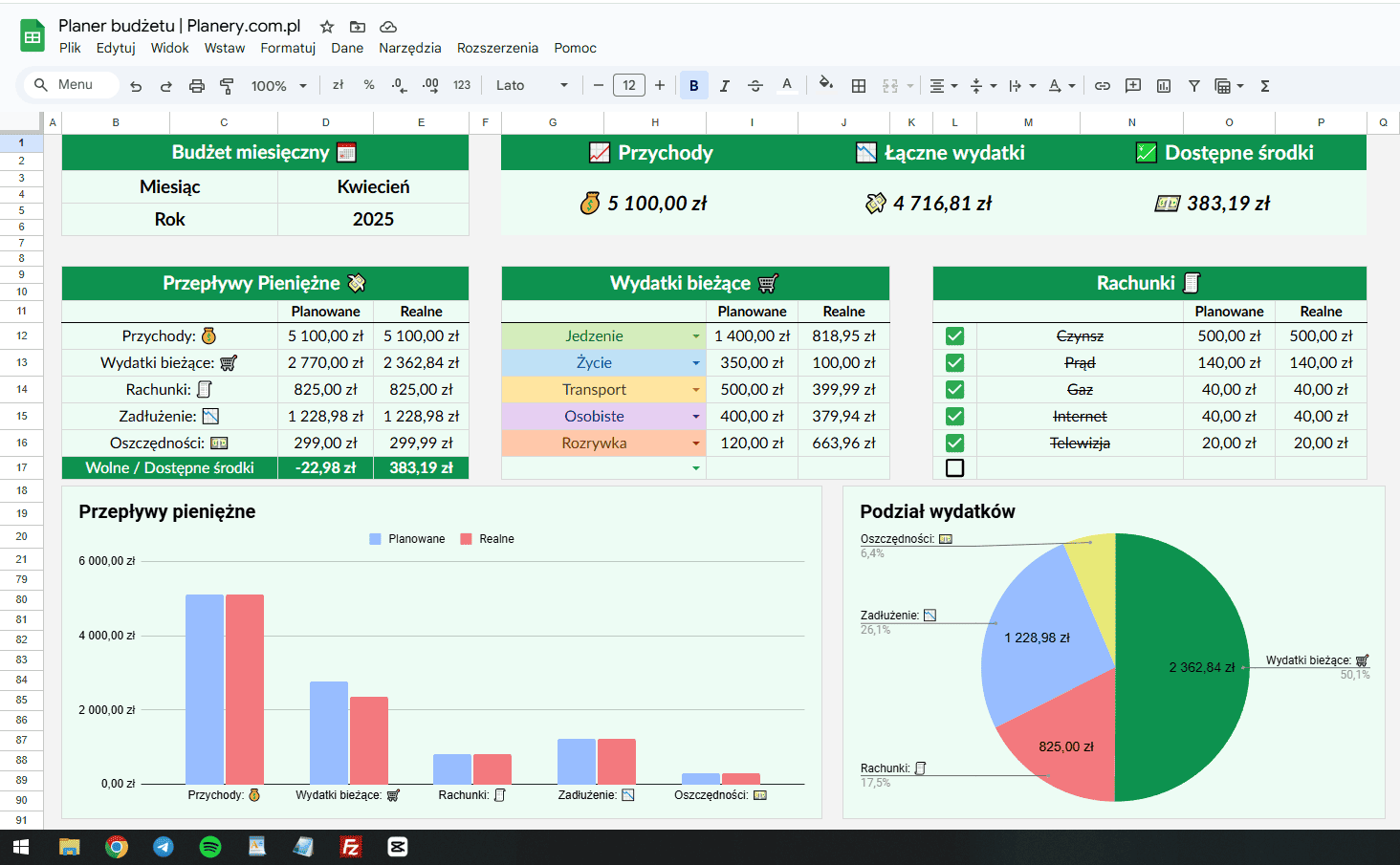
Task: Open Spotify from the taskbar
Action: coord(210,847)
